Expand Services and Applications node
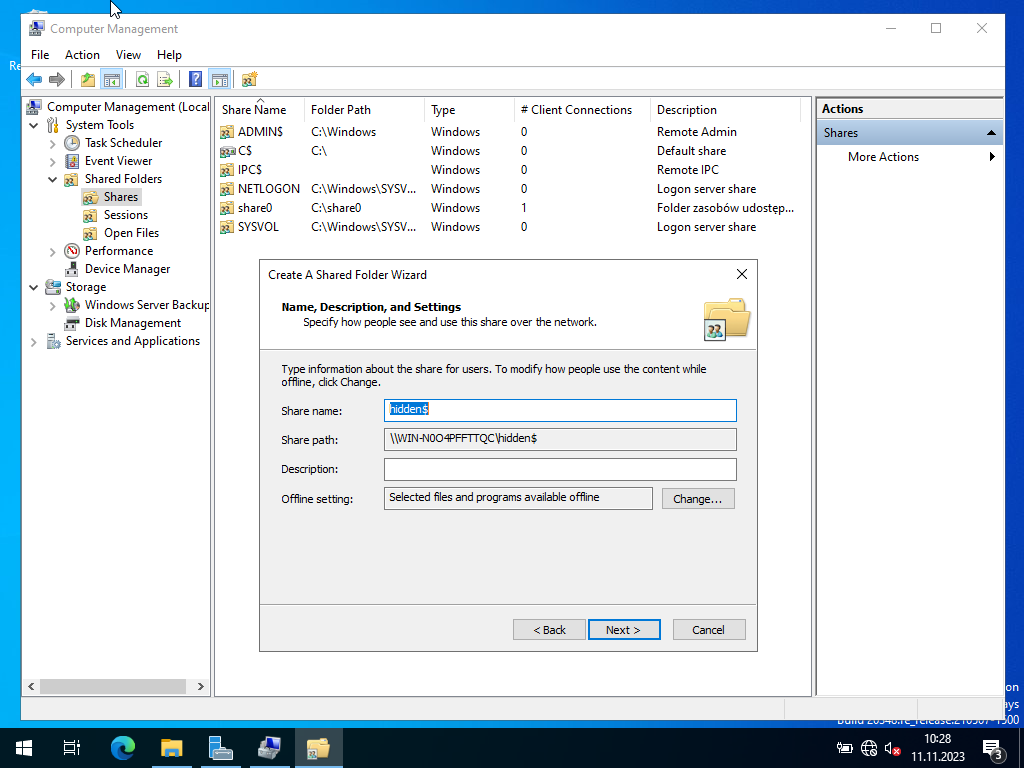The image size is (1024, 768). (x=34, y=341)
